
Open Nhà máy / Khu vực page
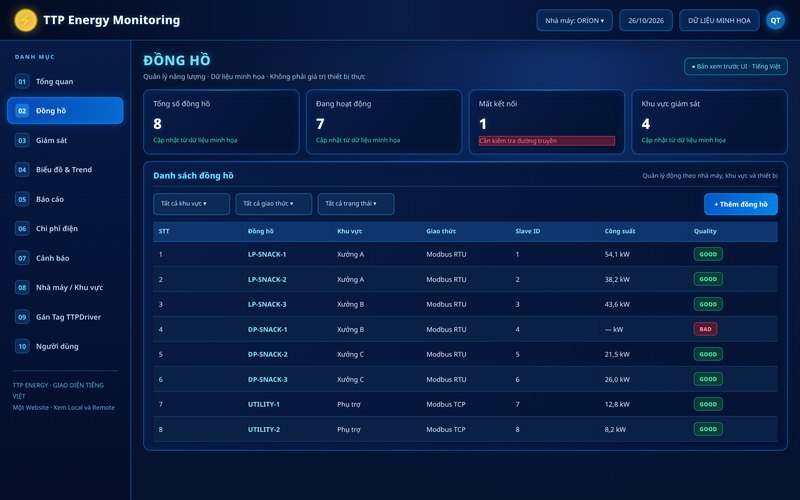65,288
